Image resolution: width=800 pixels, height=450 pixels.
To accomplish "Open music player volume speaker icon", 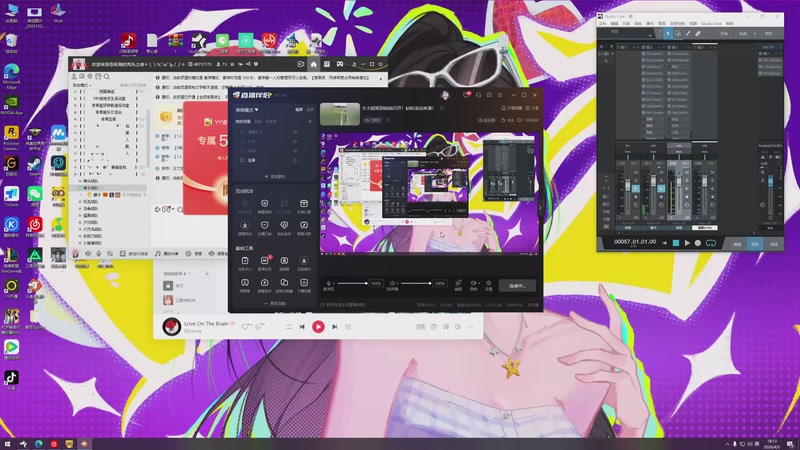I will [x=458, y=327].
